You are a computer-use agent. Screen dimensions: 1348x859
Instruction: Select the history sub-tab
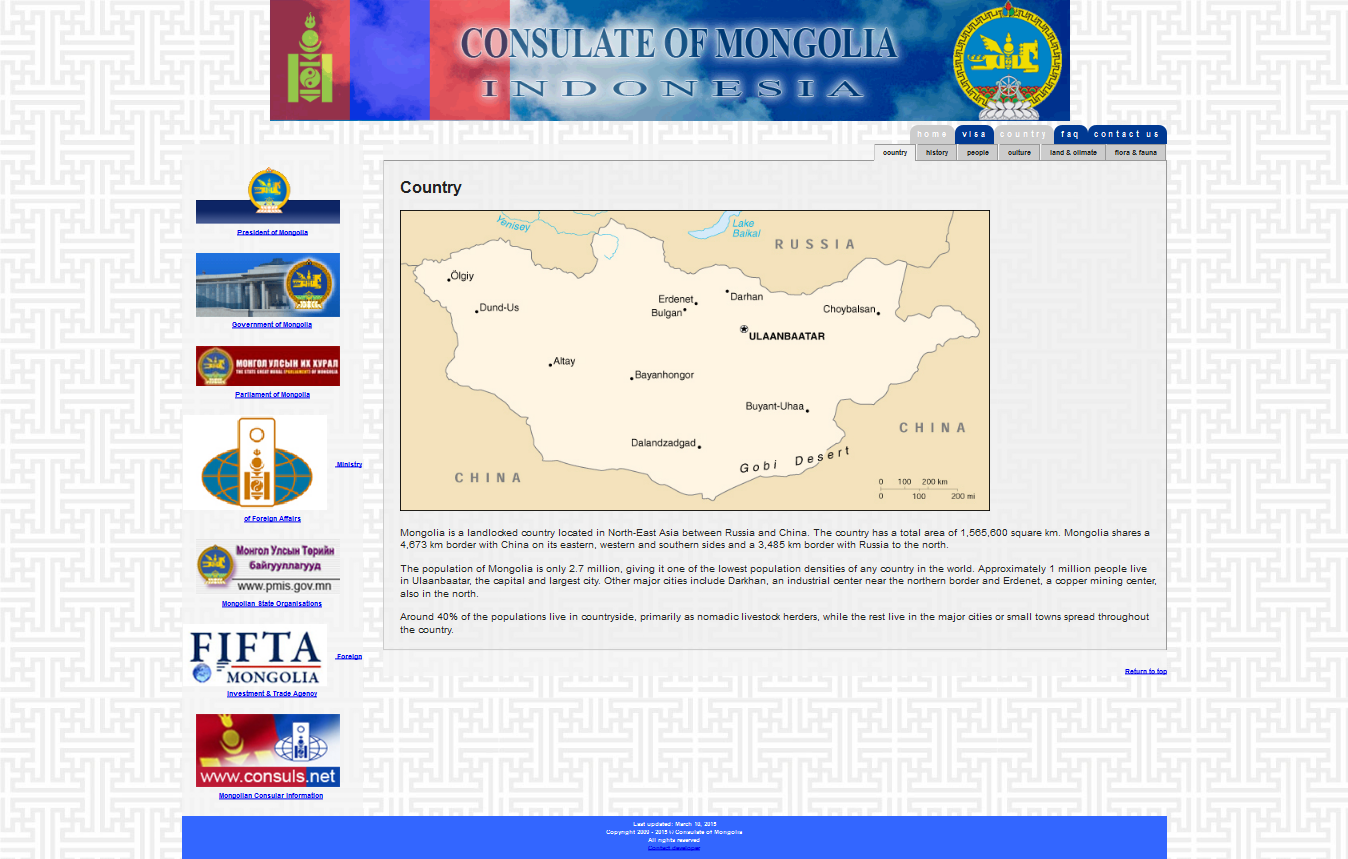(937, 153)
